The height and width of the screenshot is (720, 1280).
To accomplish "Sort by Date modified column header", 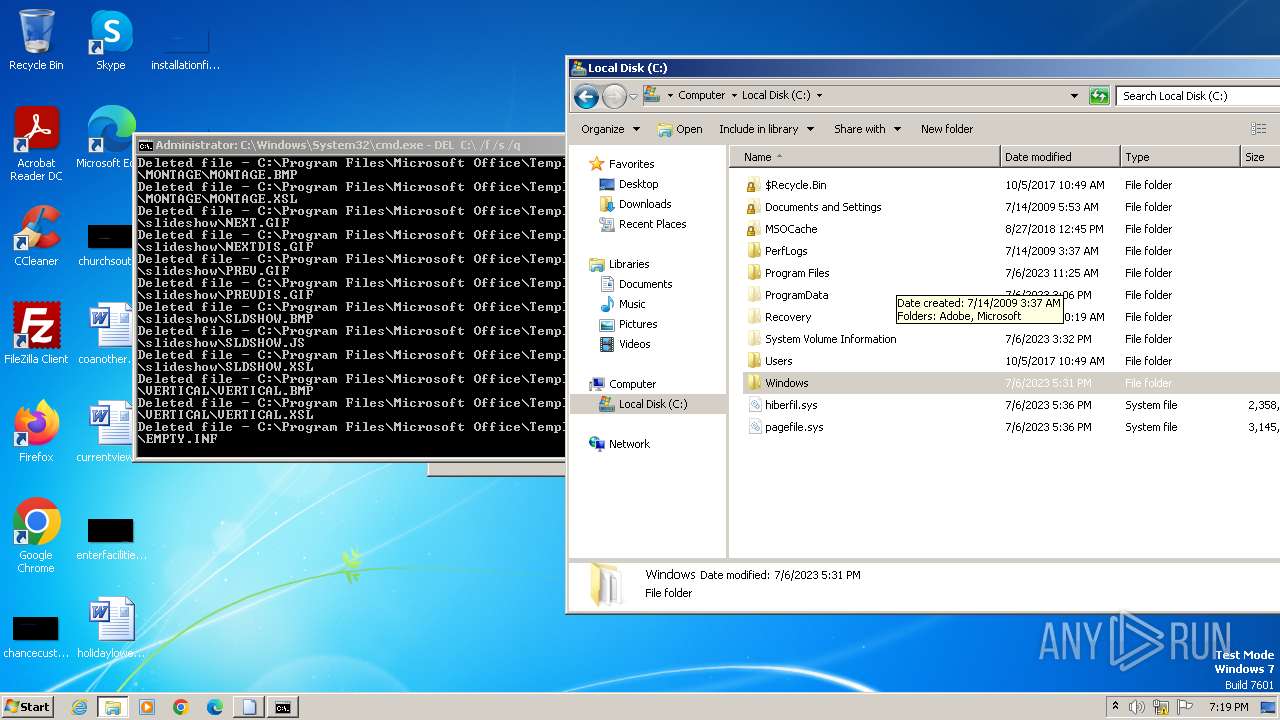I will tap(1060, 157).
